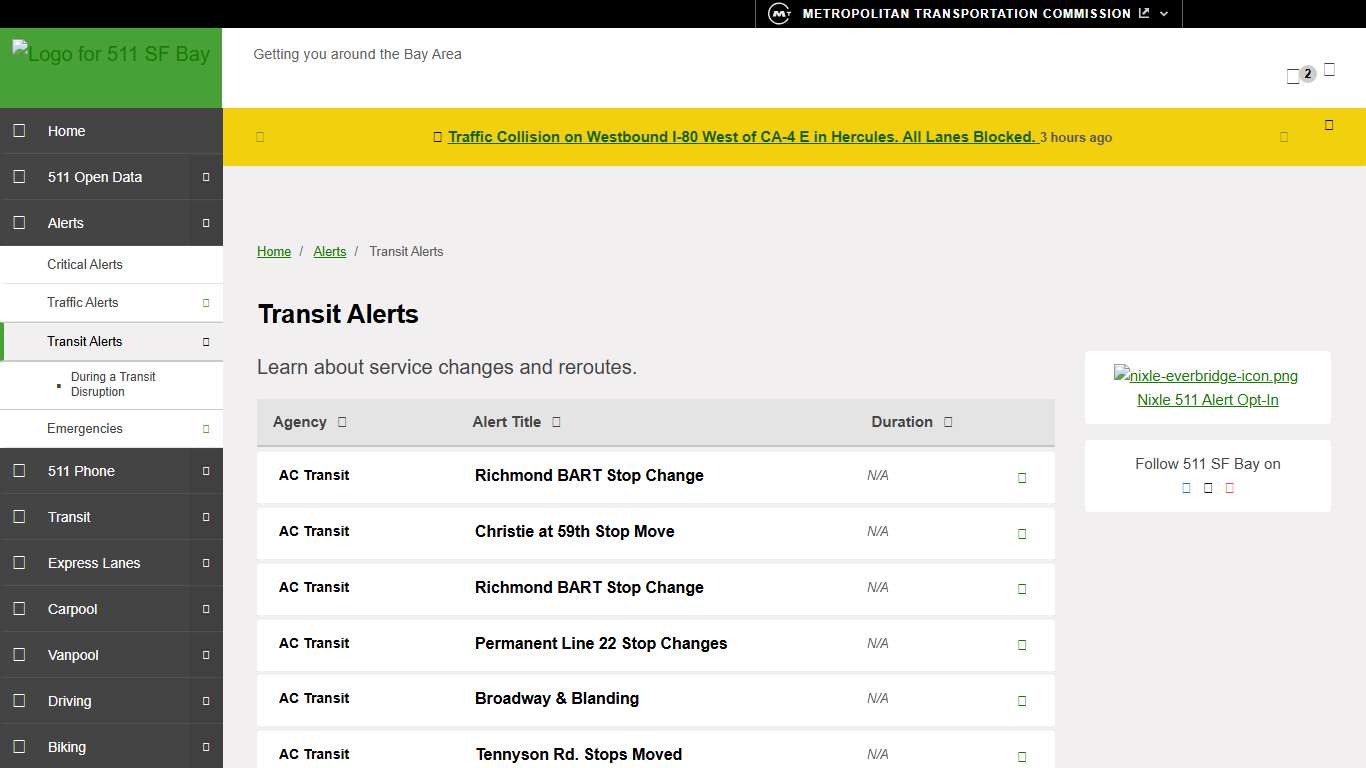The width and height of the screenshot is (1366, 768).
Task: Click the Facebook icon under Follow 511 SF Bay
Action: 1186,488
